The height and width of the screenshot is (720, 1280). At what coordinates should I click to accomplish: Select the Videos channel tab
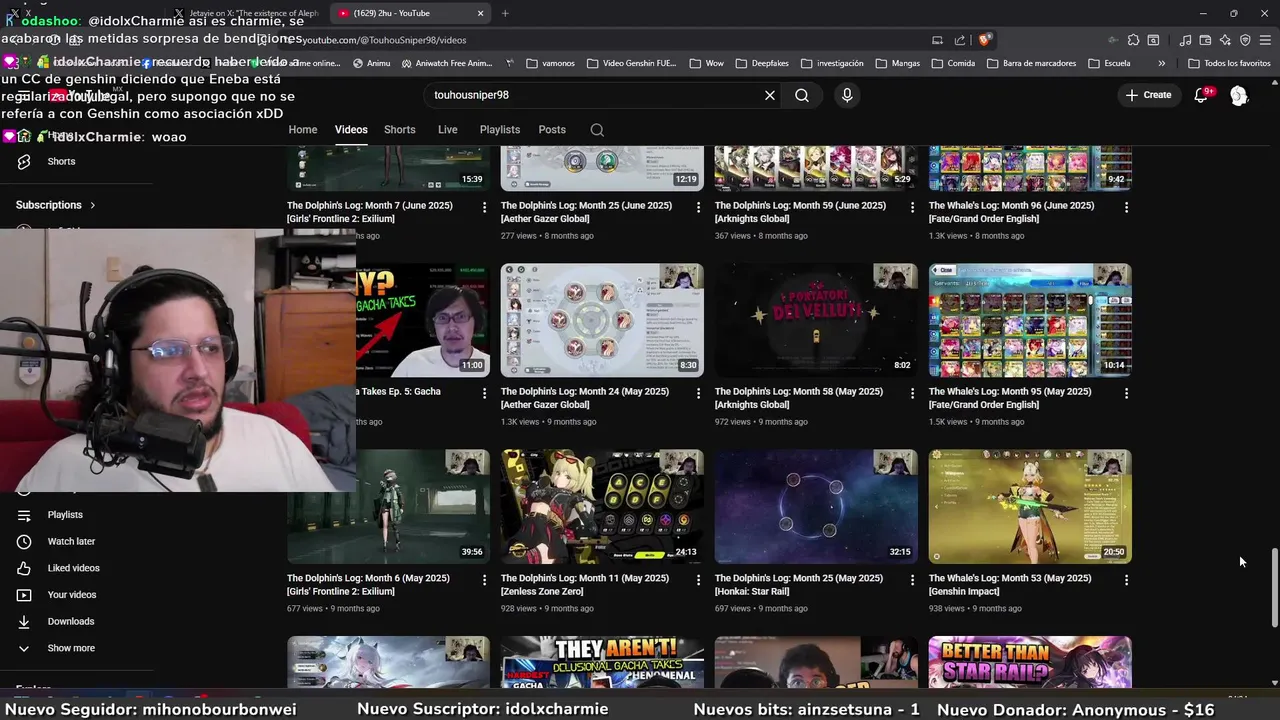351,130
